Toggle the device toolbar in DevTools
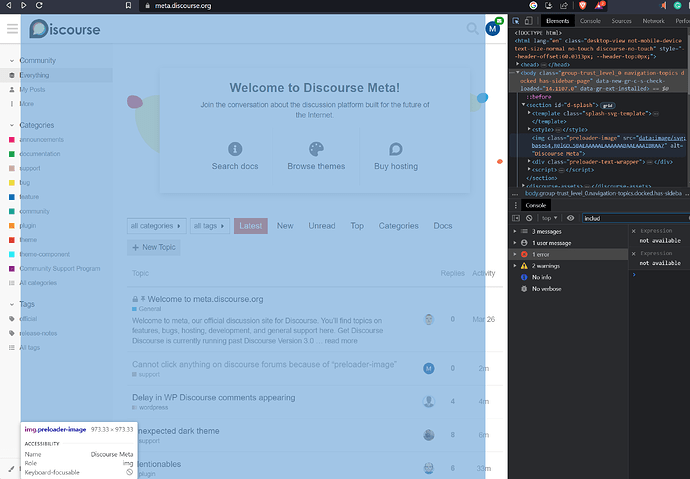This screenshot has width=690, height=479. [529, 21]
